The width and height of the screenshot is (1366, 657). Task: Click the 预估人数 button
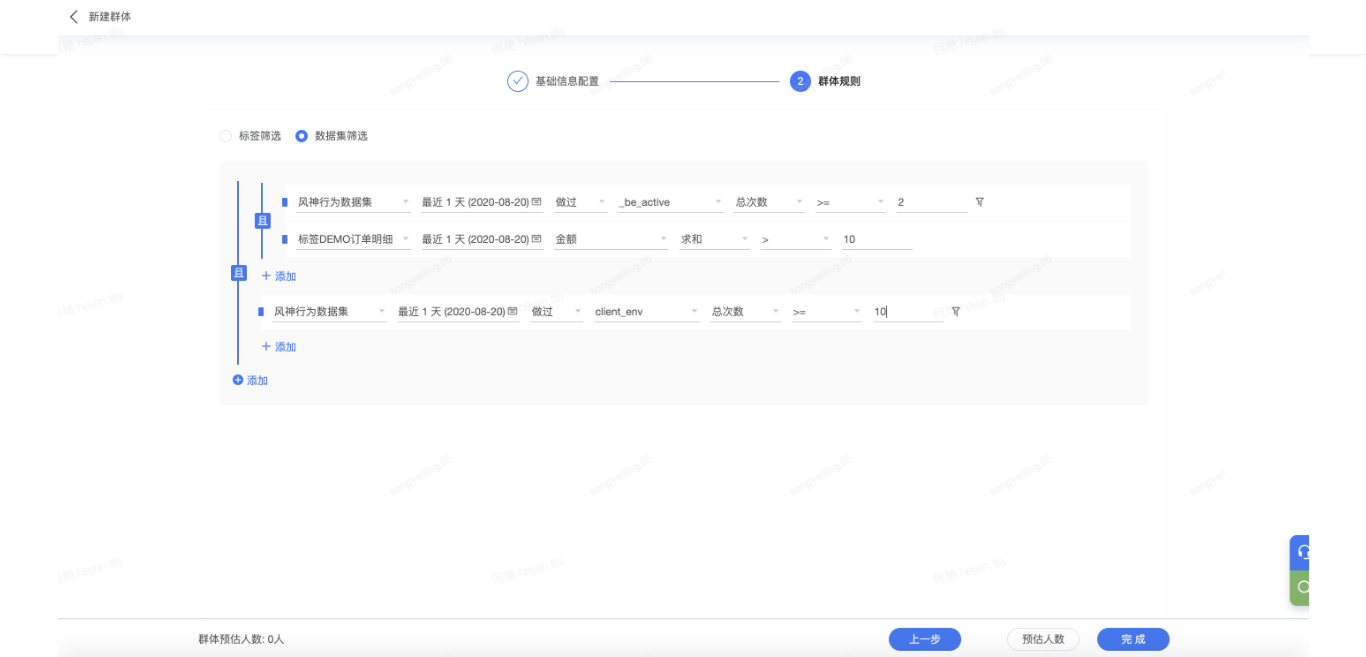(1042, 640)
